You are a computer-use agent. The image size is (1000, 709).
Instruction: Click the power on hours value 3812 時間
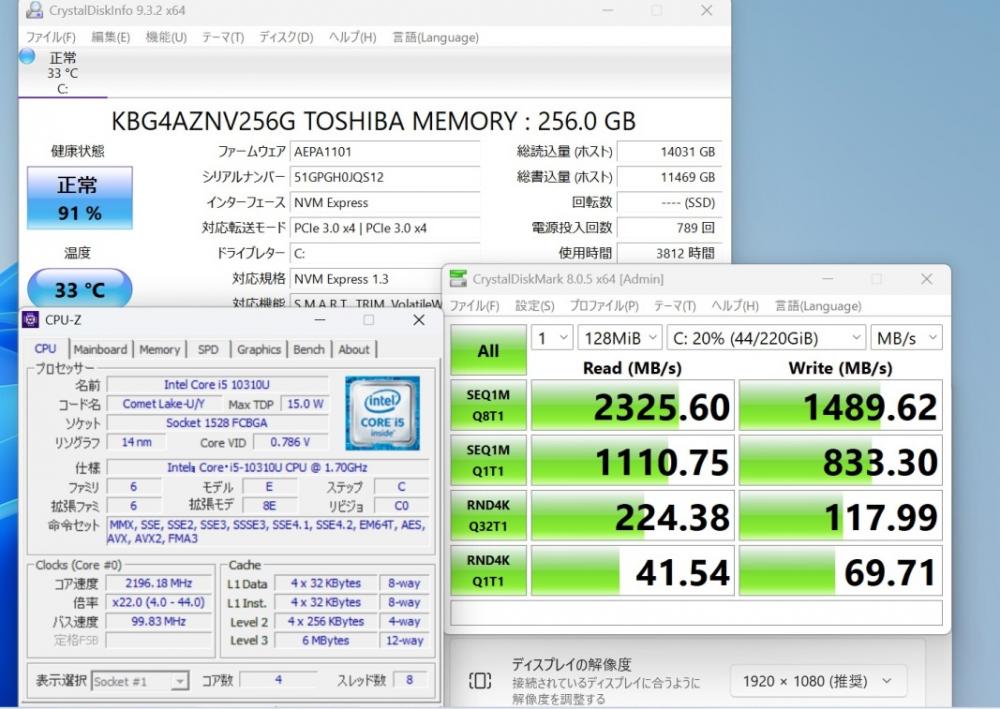670,253
